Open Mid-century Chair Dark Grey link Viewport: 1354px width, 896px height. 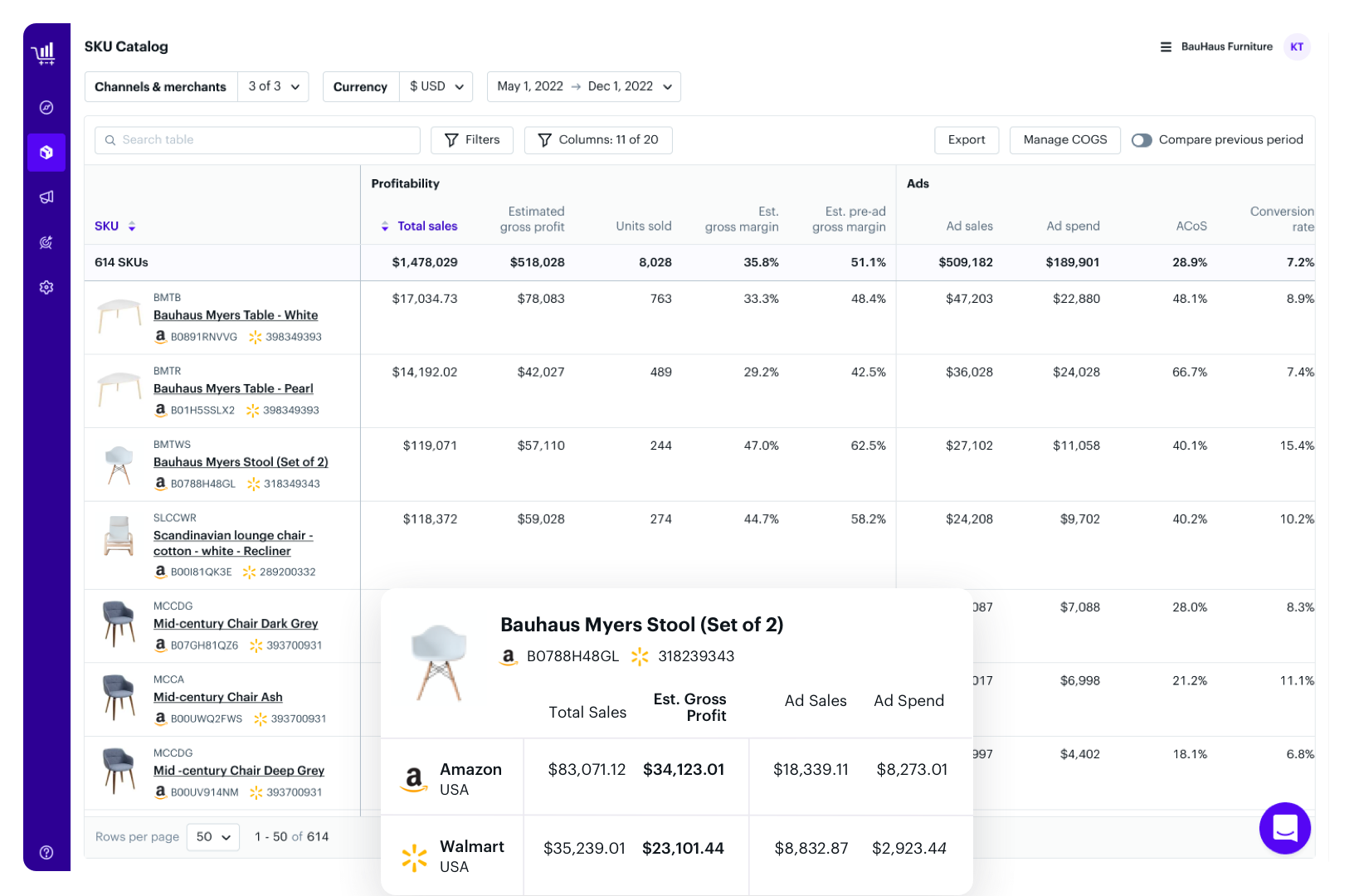pyautogui.click(x=236, y=624)
